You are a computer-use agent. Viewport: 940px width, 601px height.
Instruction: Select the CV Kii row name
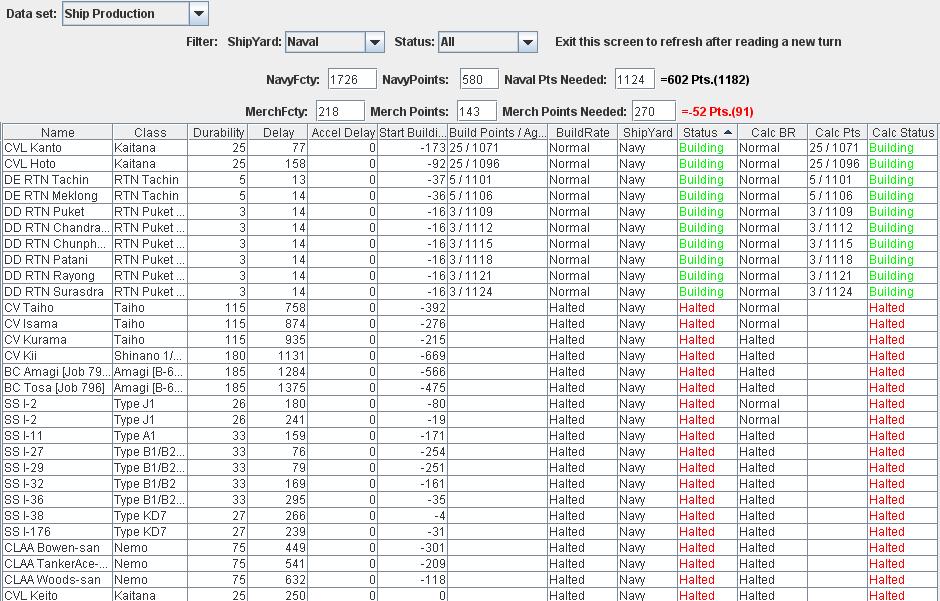click(58, 356)
